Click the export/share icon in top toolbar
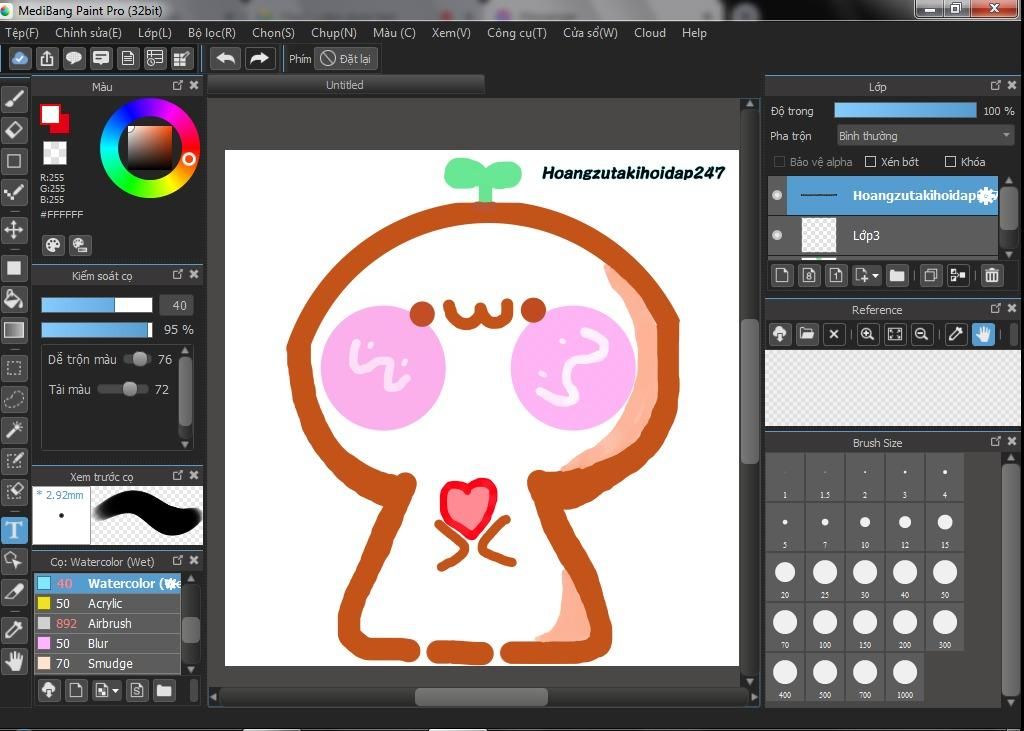This screenshot has width=1024, height=731. tap(47, 59)
